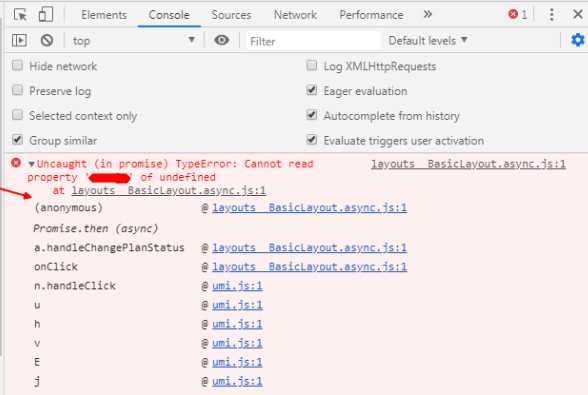This screenshot has width=588, height=395.
Task: Open the Network tab
Action: point(295,15)
